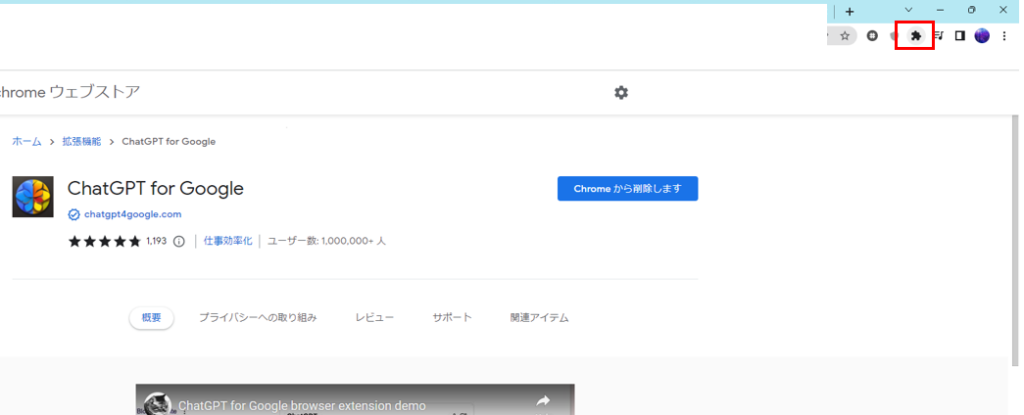Viewport: 1024px width, 415px height.
Task: Click the page vertical scrollbar
Action: tap(1014, 241)
